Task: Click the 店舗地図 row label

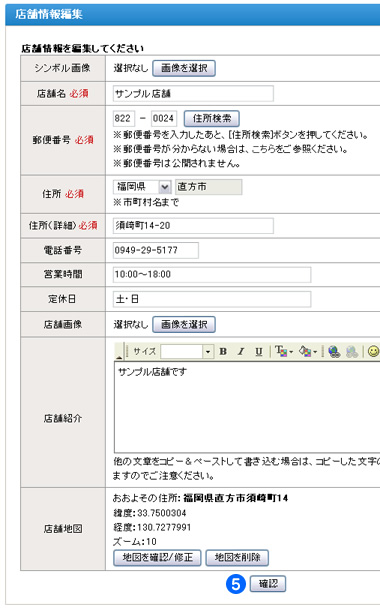Action: [63, 529]
